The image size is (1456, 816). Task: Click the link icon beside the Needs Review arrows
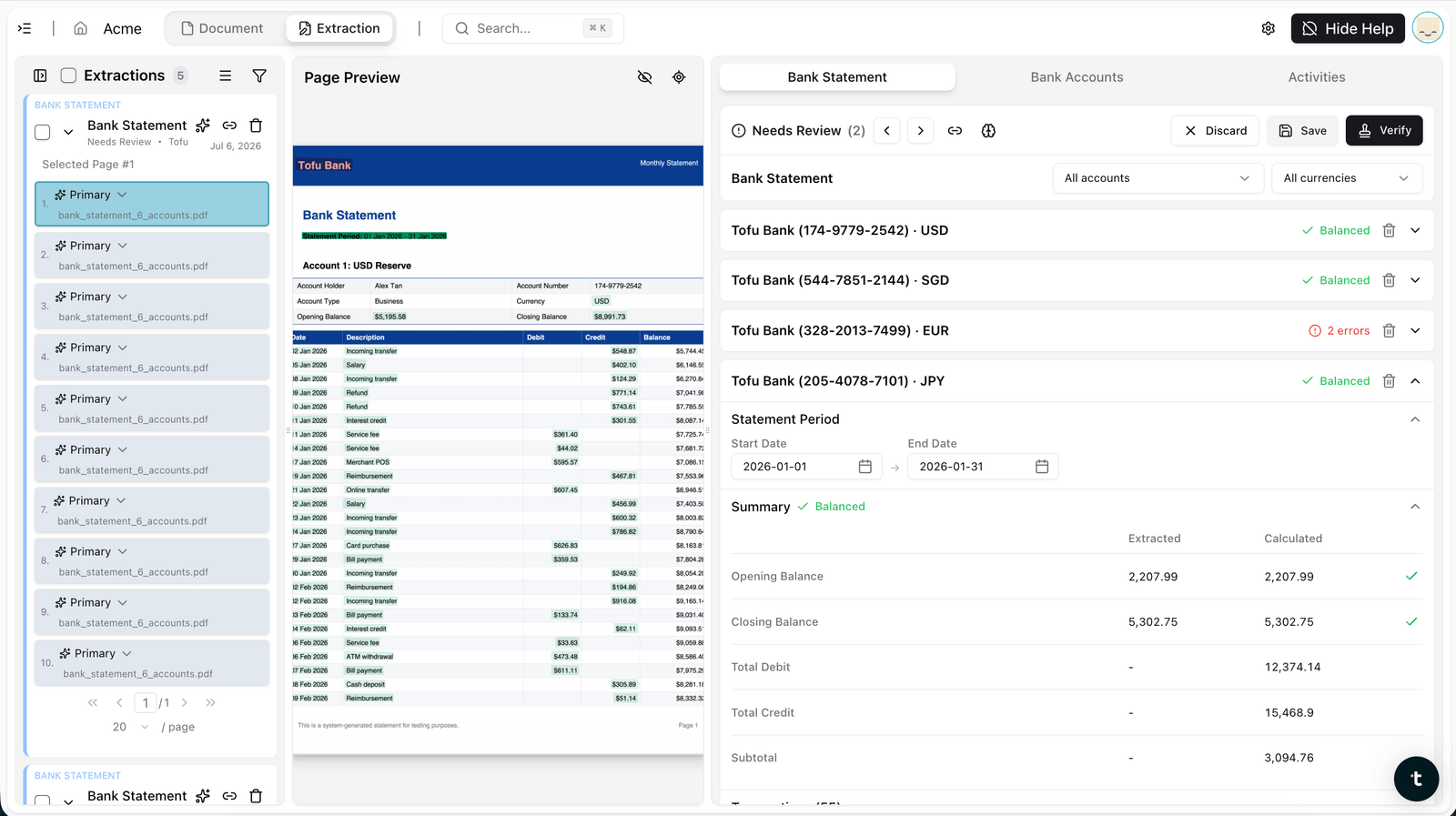(955, 131)
